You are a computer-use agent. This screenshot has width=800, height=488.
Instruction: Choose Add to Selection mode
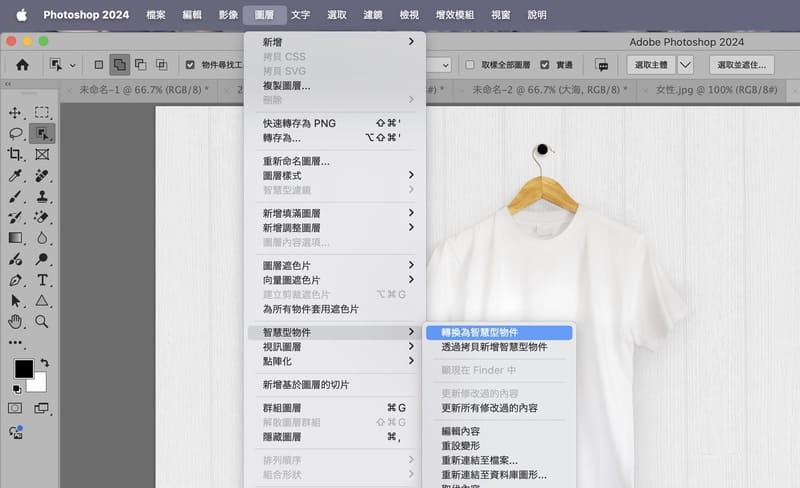(119, 65)
